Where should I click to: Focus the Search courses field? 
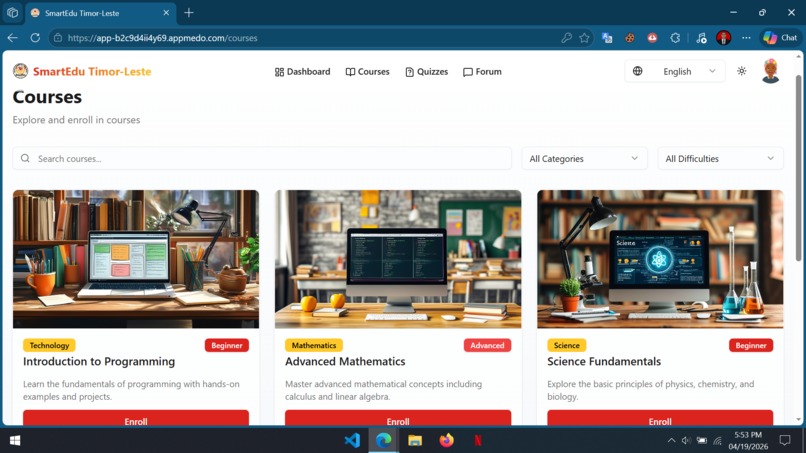(x=262, y=158)
